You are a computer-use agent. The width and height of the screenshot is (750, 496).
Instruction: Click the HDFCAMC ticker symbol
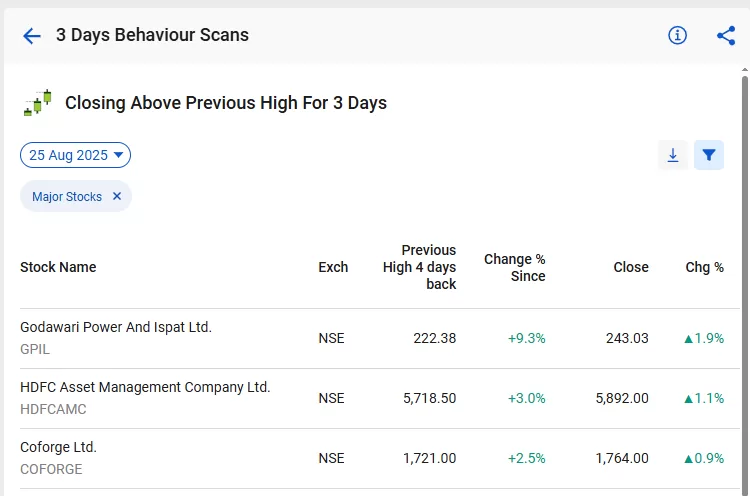point(53,409)
